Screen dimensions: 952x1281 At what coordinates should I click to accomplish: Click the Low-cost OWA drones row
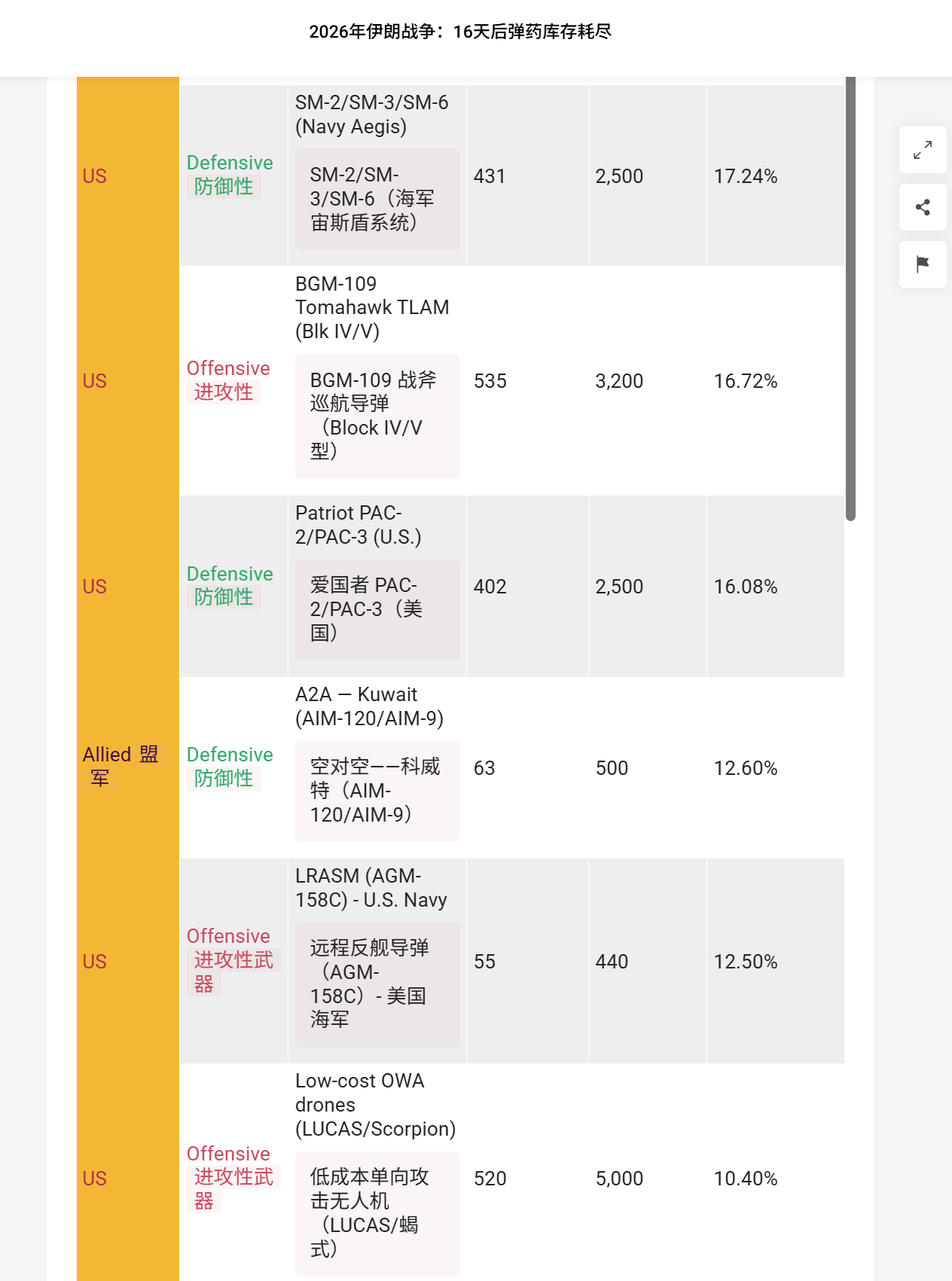tap(375, 1105)
